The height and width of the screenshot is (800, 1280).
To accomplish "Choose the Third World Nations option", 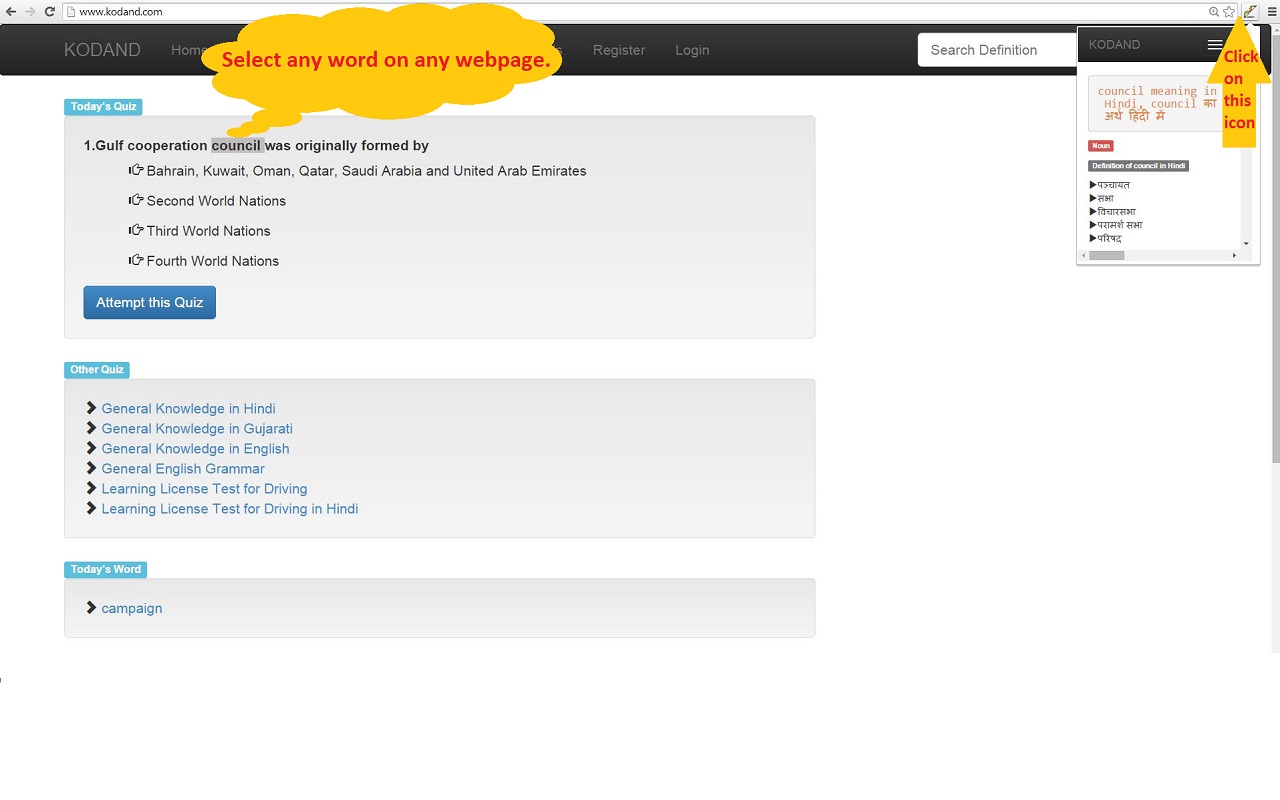I will click(208, 231).
